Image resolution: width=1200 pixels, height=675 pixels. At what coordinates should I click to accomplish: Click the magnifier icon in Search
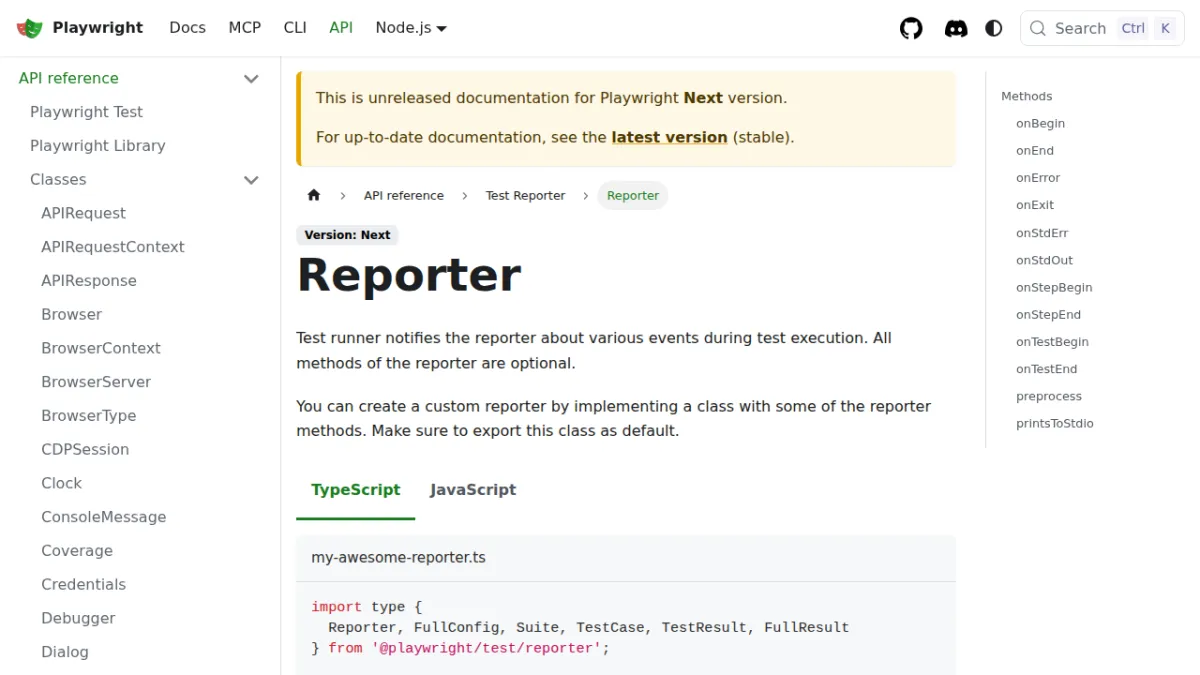(1038, 28)
